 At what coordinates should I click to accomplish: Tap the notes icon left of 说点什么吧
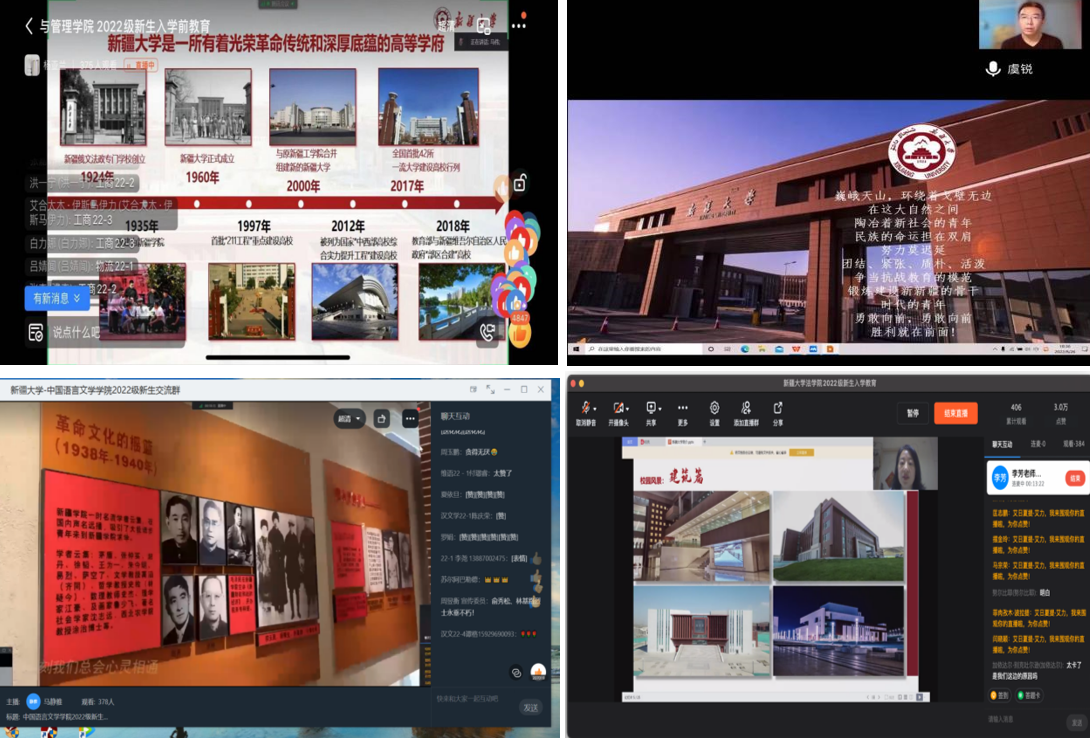coord(35,333)
